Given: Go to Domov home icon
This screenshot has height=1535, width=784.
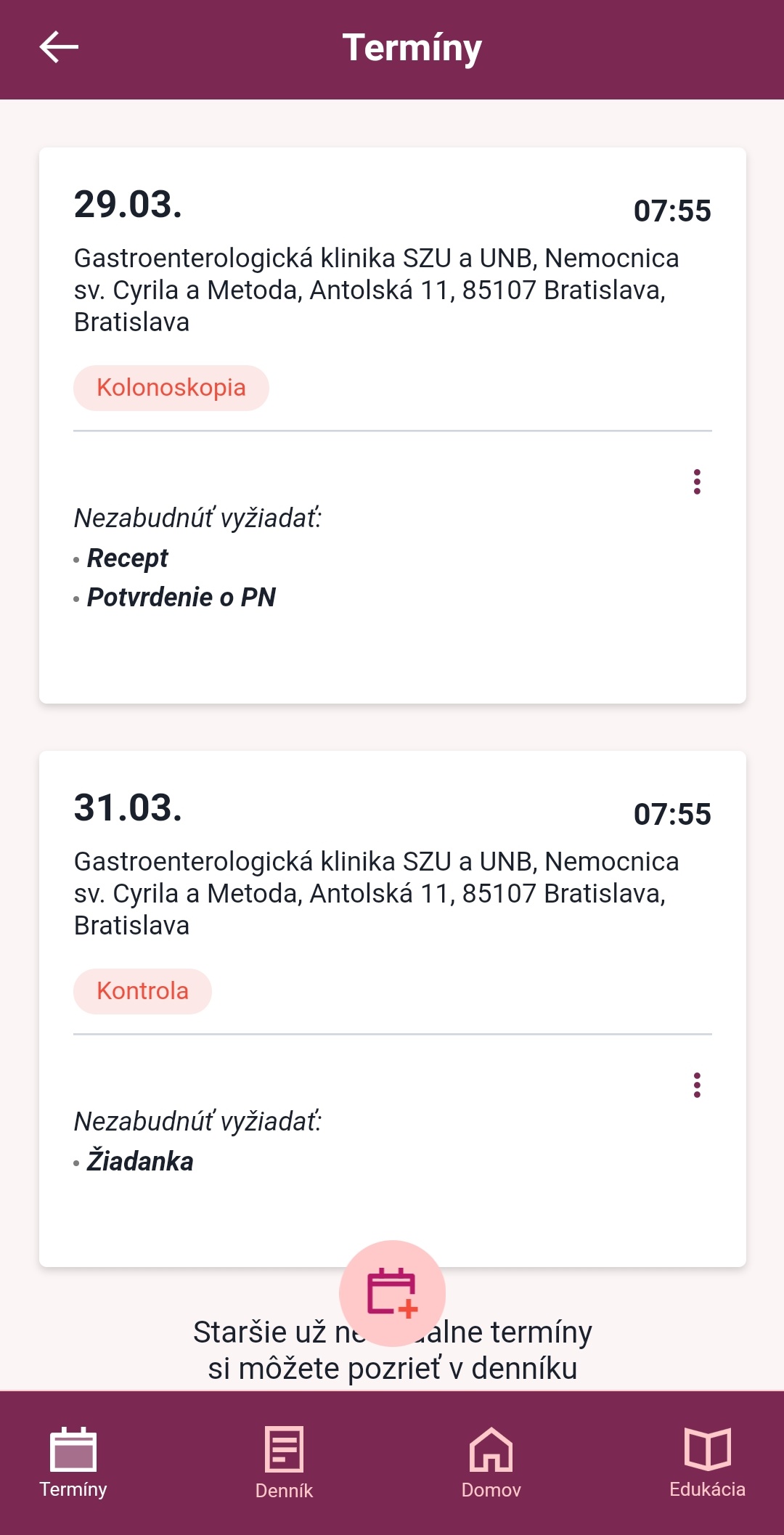Looking at the screenshot, I should (491, 1449).
